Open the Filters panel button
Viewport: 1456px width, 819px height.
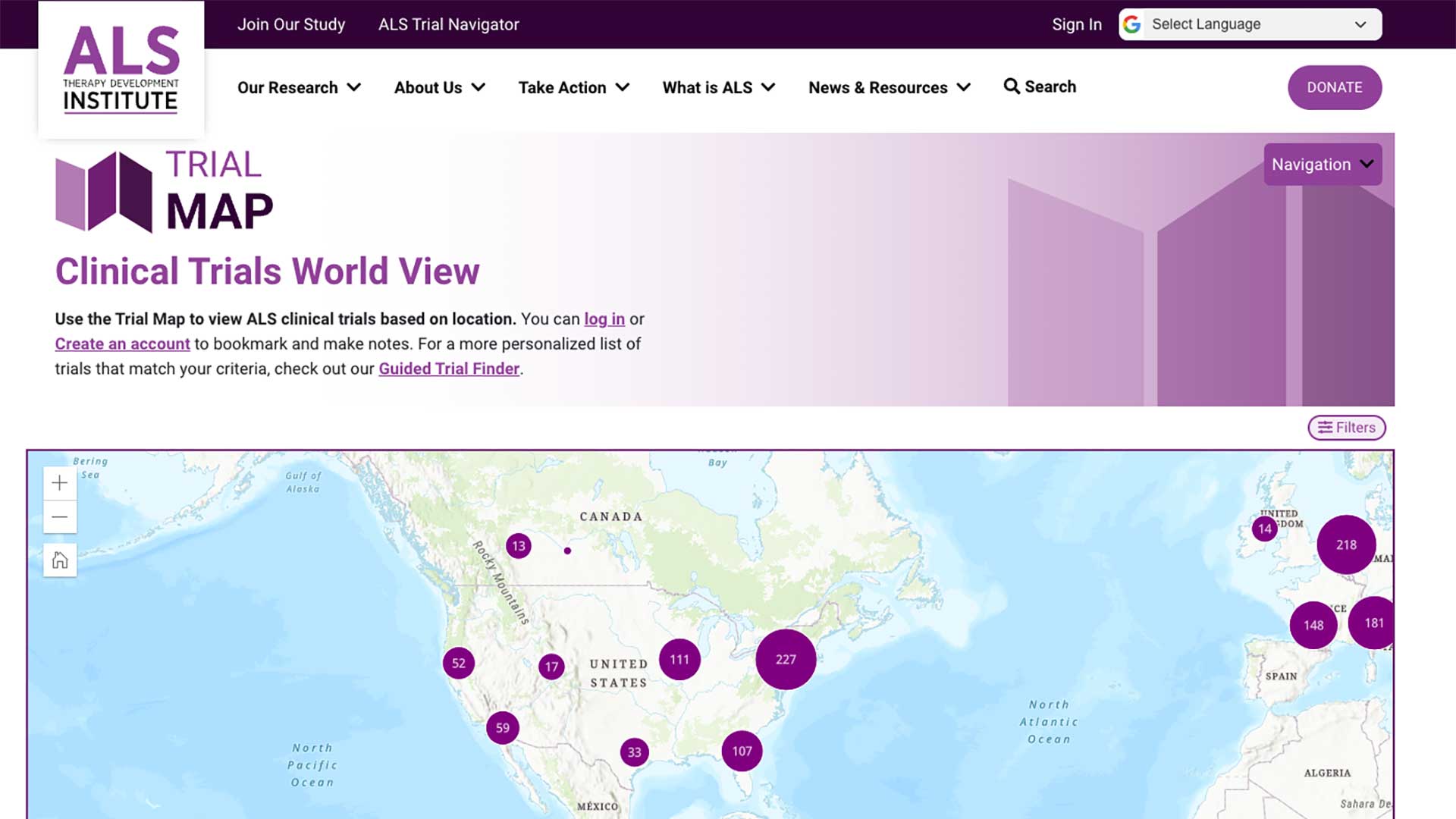pos(1346,428)
